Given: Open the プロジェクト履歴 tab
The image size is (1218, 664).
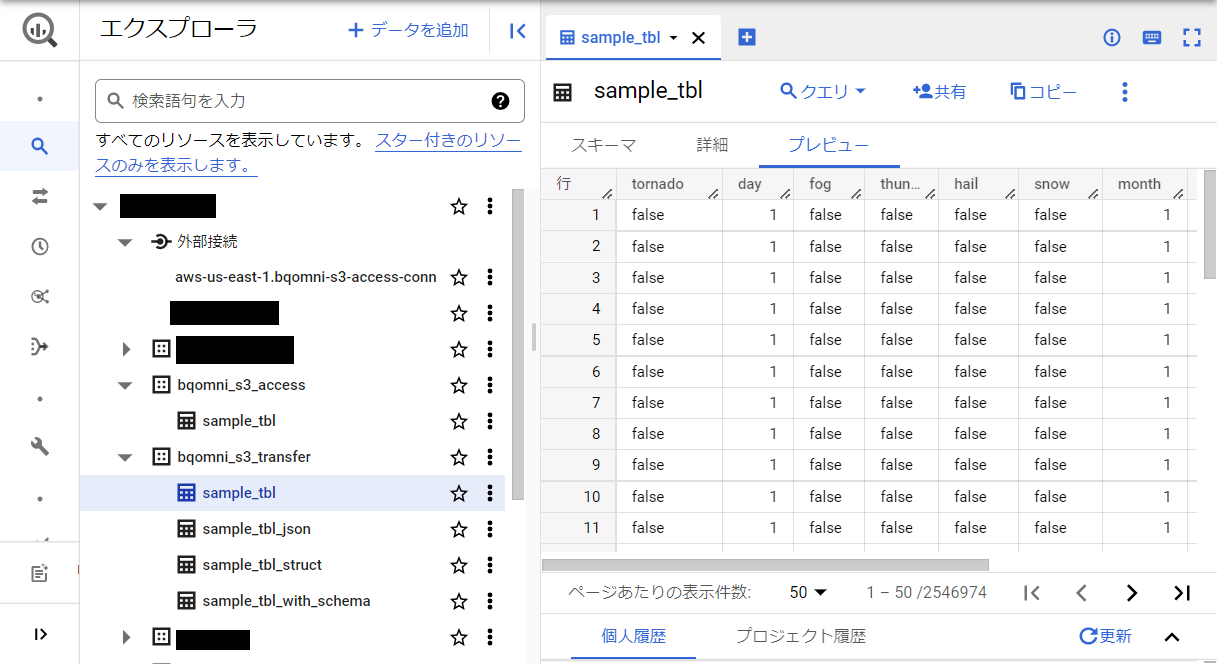Looking at the screenshot, I should pyautogui.click(x=801, y=637).
